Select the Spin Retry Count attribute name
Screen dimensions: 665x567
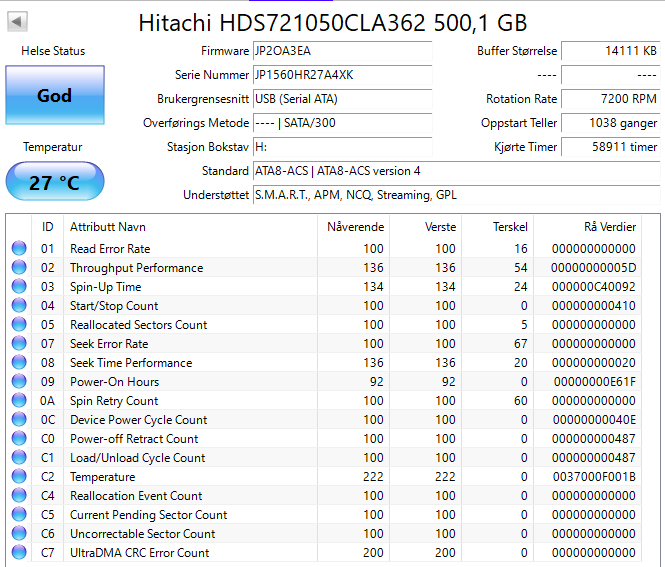[x=114, y=401]
